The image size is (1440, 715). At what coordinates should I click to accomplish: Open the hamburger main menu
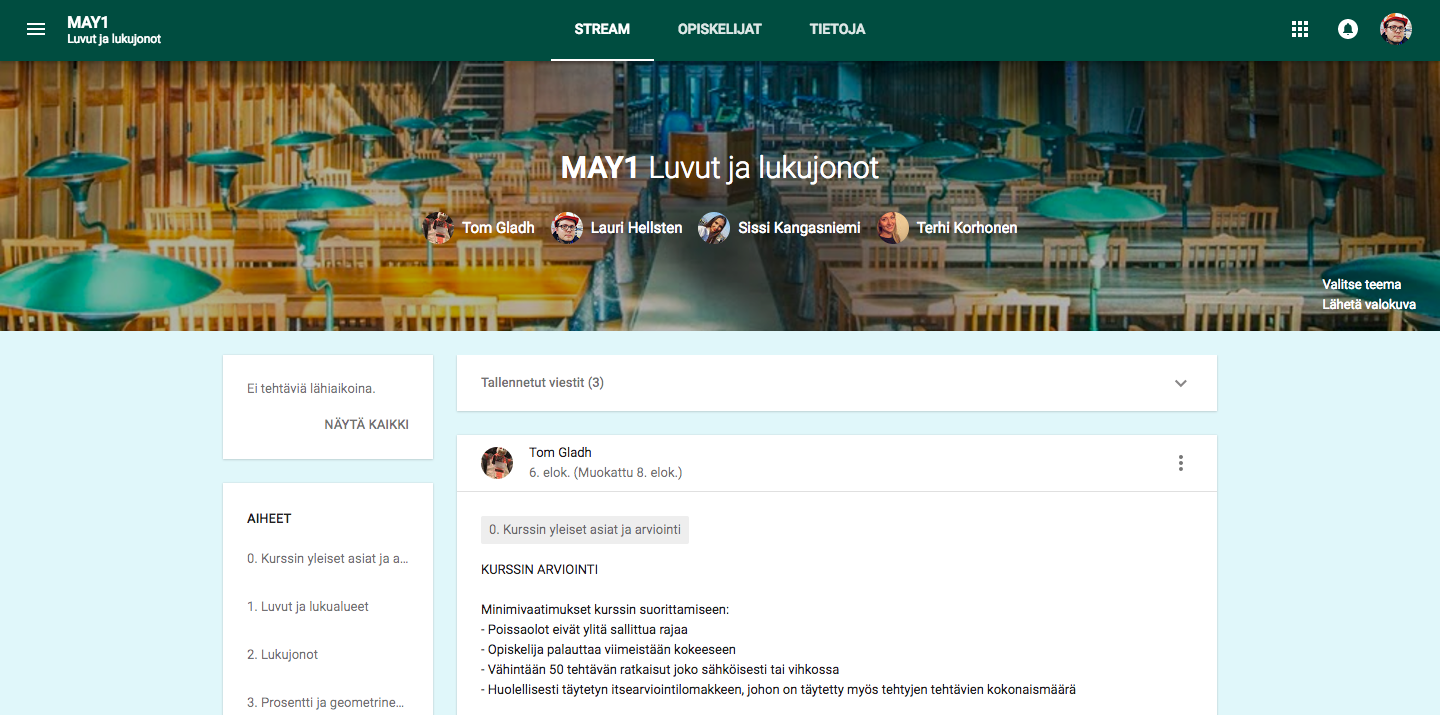coord(36,29)
